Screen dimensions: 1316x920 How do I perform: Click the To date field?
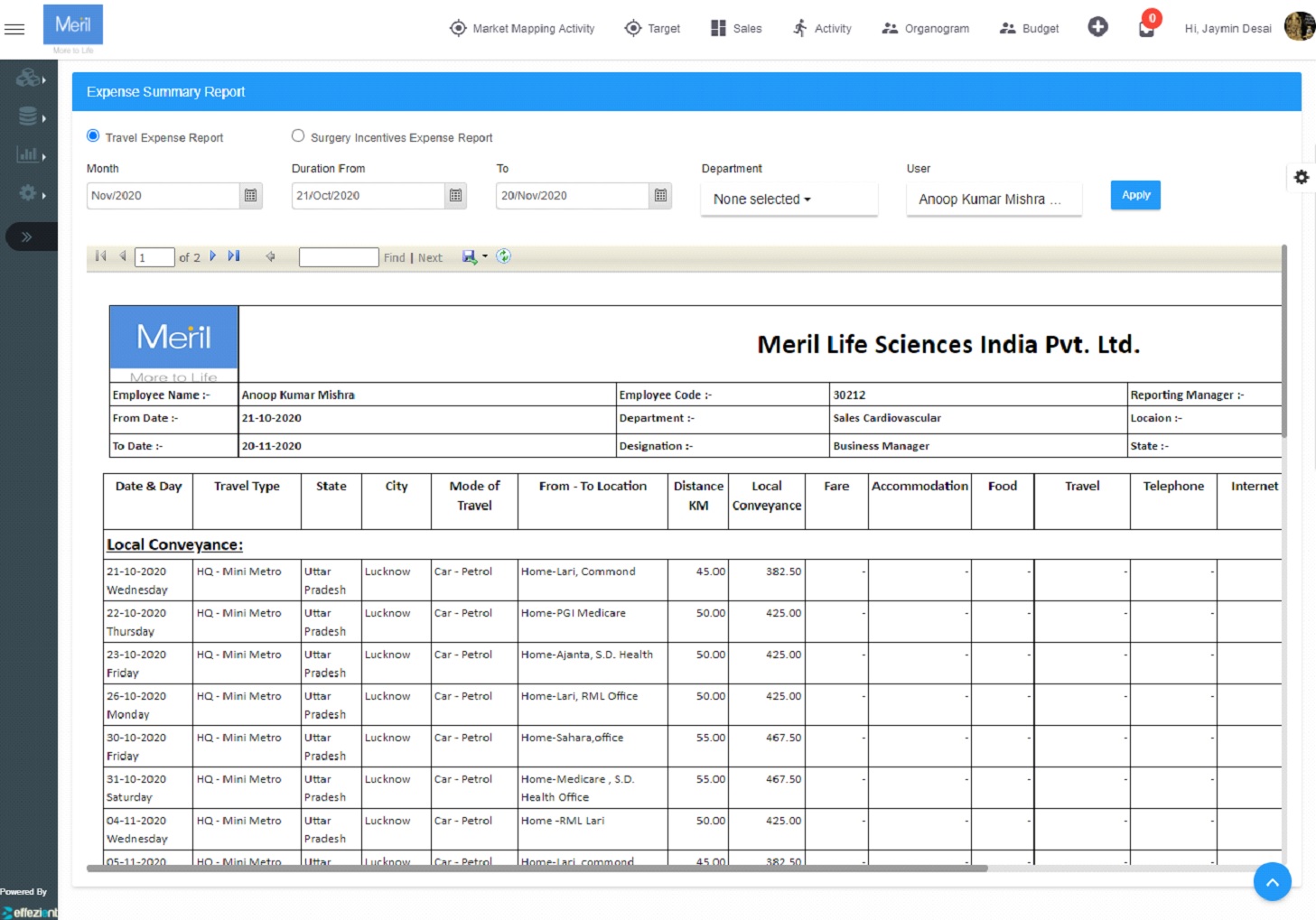(572, 196)
